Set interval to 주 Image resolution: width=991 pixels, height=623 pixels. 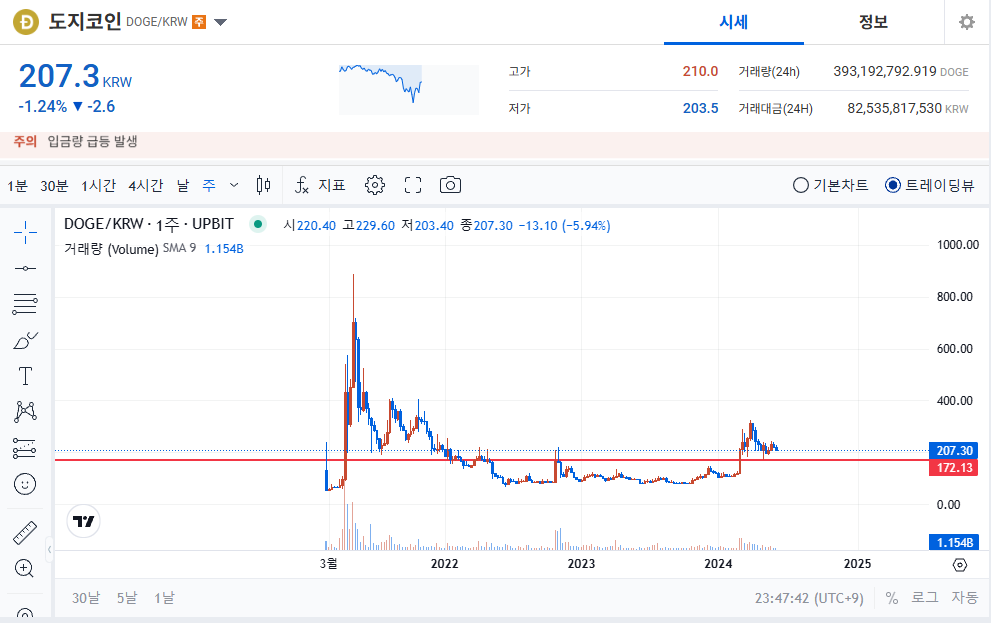[x=209, y=185]
